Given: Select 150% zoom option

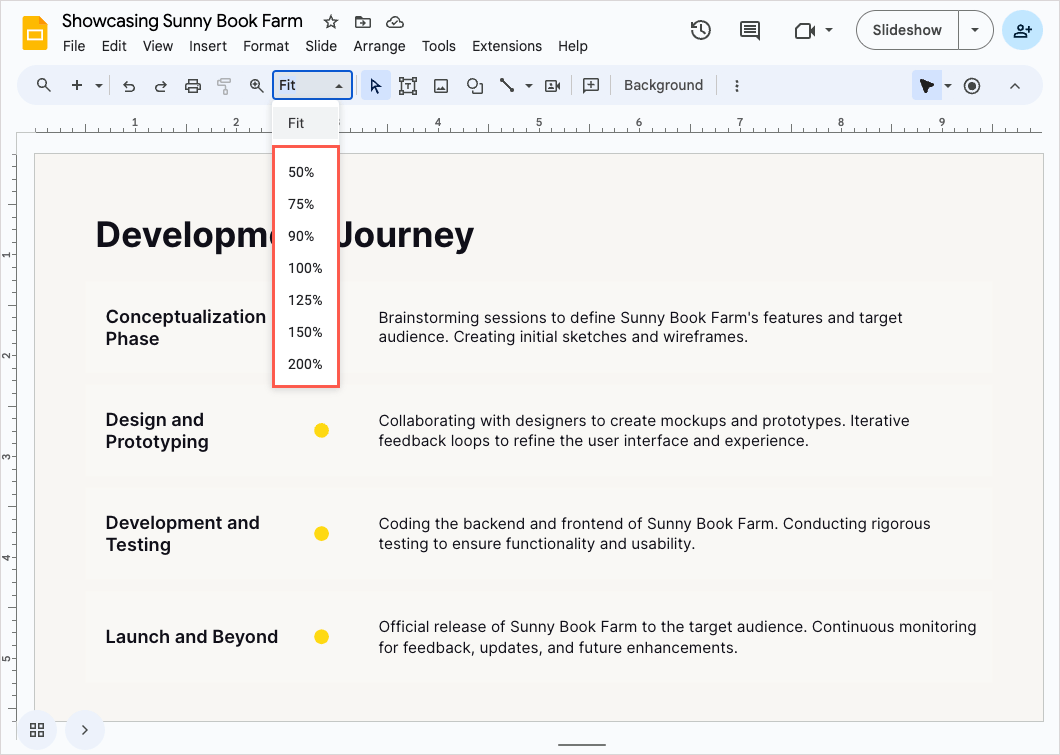Looking at the screenshot, I should tap(306, 332).
